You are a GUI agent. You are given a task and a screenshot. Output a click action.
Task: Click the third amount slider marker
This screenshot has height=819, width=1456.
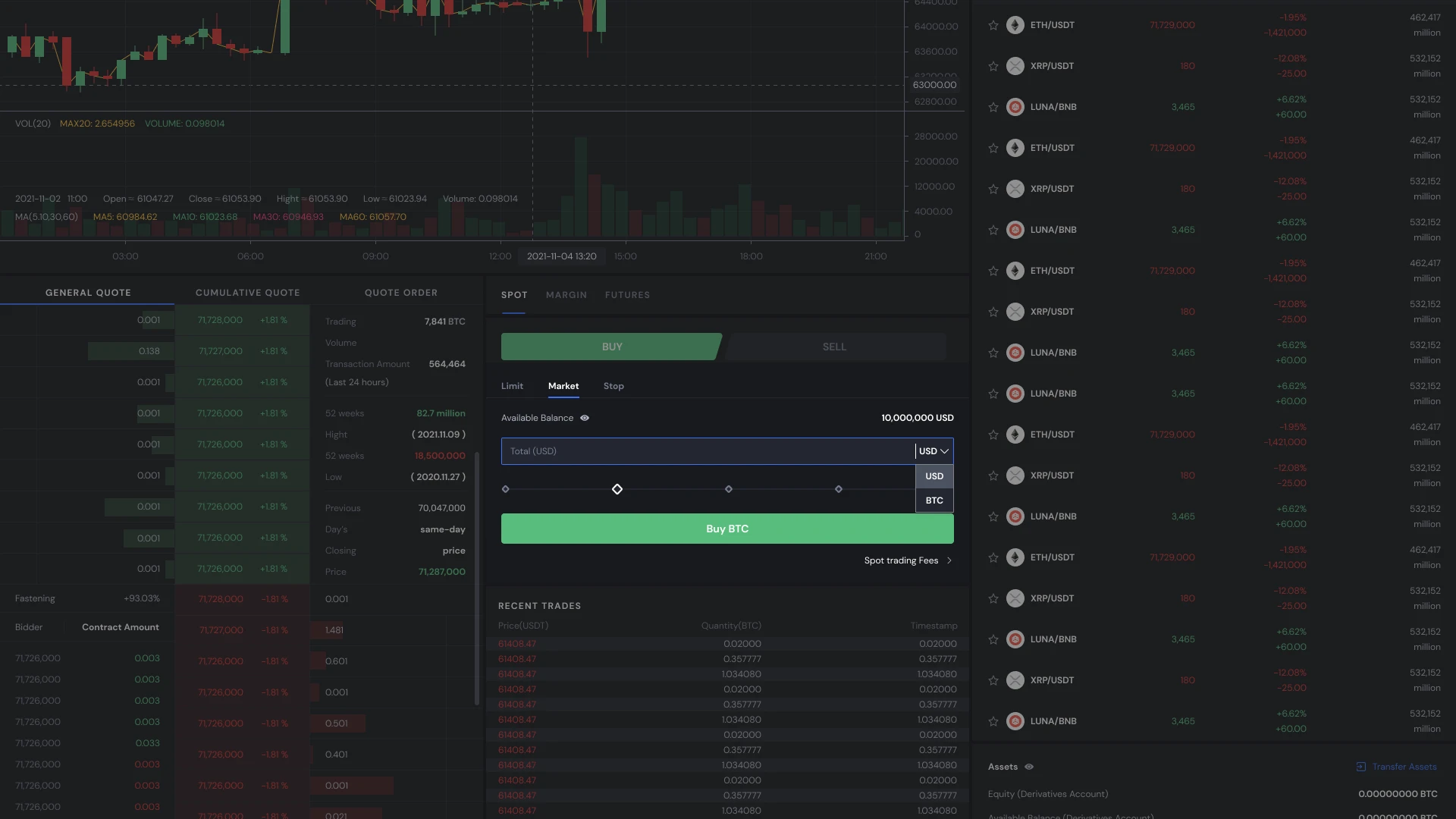tap(729, 489)
